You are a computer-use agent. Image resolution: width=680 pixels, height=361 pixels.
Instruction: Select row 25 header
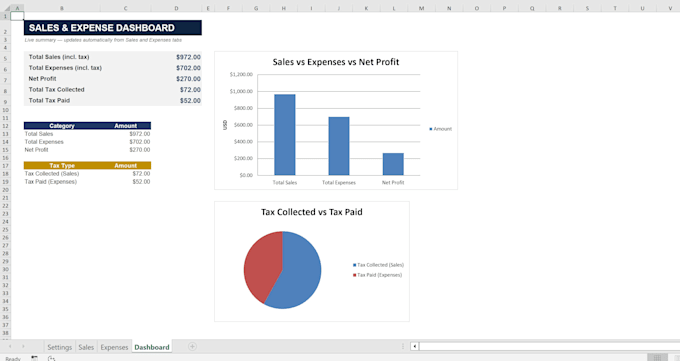tap(5, 230)
